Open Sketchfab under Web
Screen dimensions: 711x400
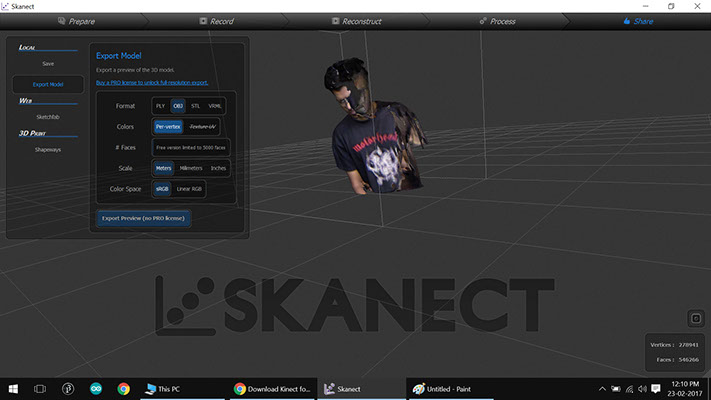48,117
